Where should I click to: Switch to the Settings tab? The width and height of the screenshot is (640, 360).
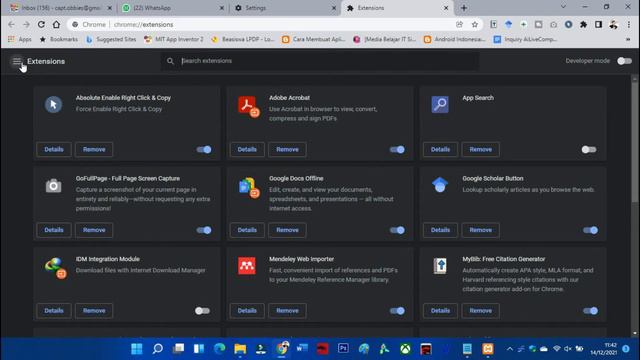coord(286,8)
